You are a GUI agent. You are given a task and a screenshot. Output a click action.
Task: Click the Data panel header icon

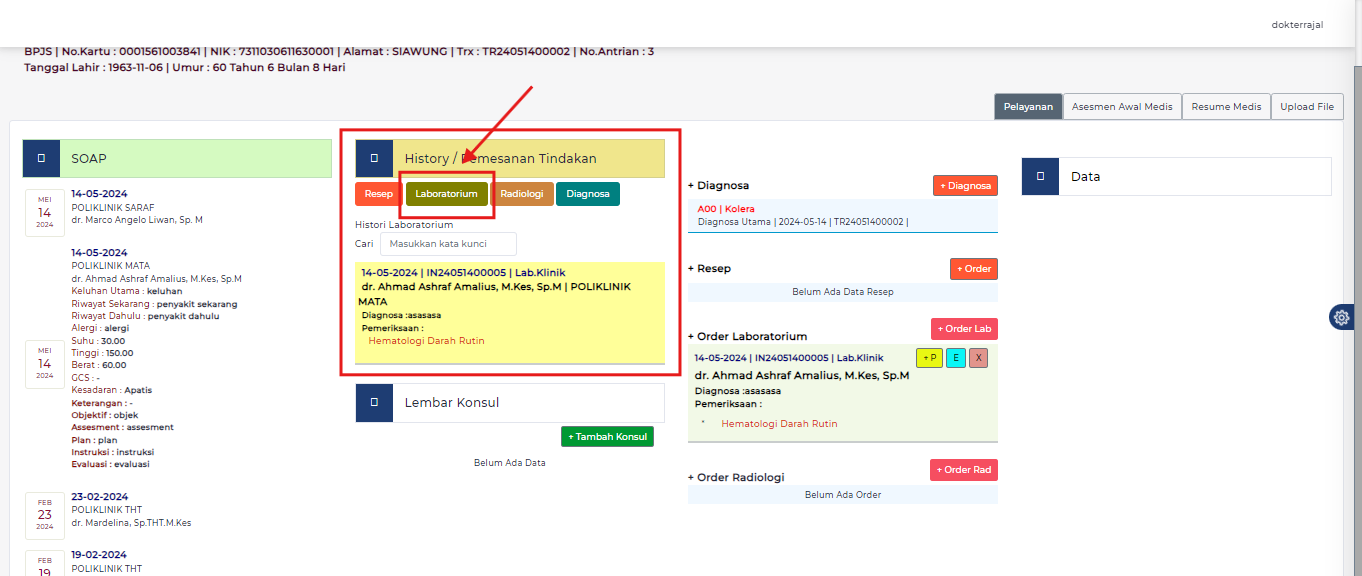click(x=1040, y=176)
